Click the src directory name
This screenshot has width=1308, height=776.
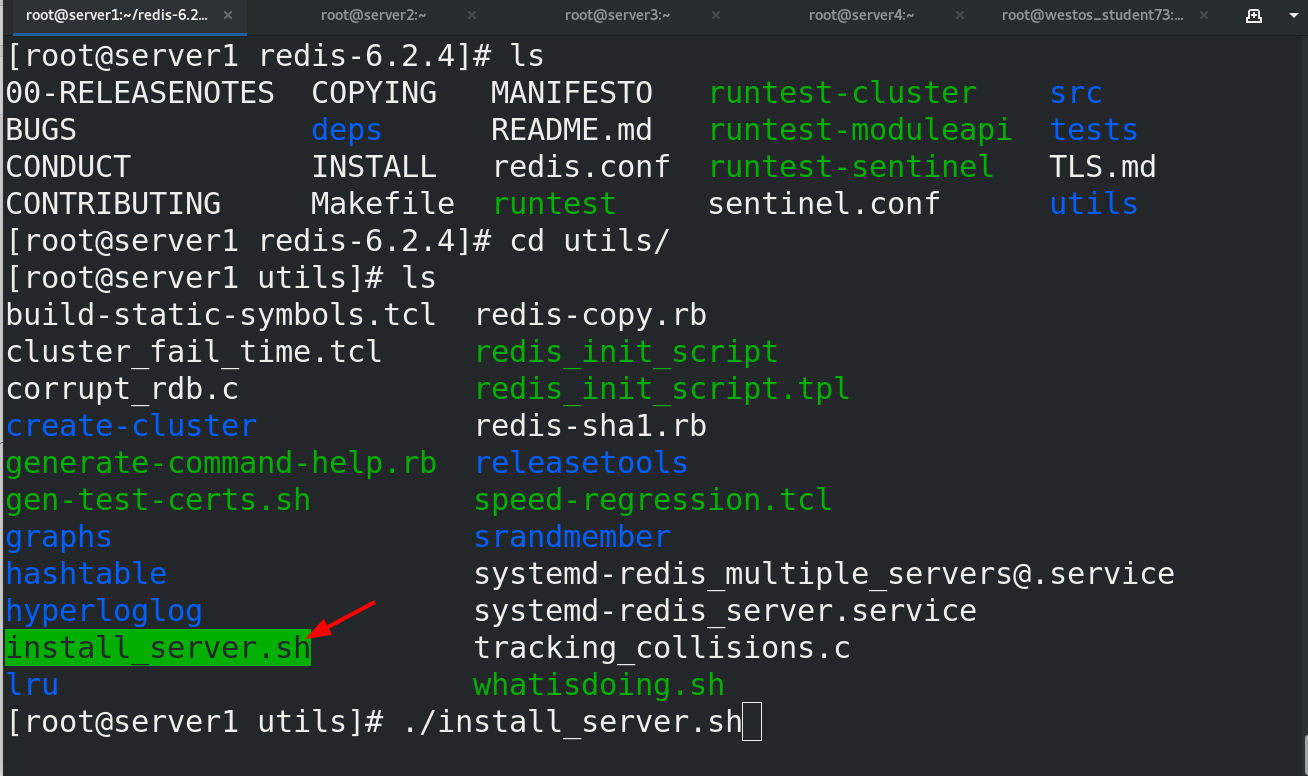pyautogui.click(x=1076, y=93)
